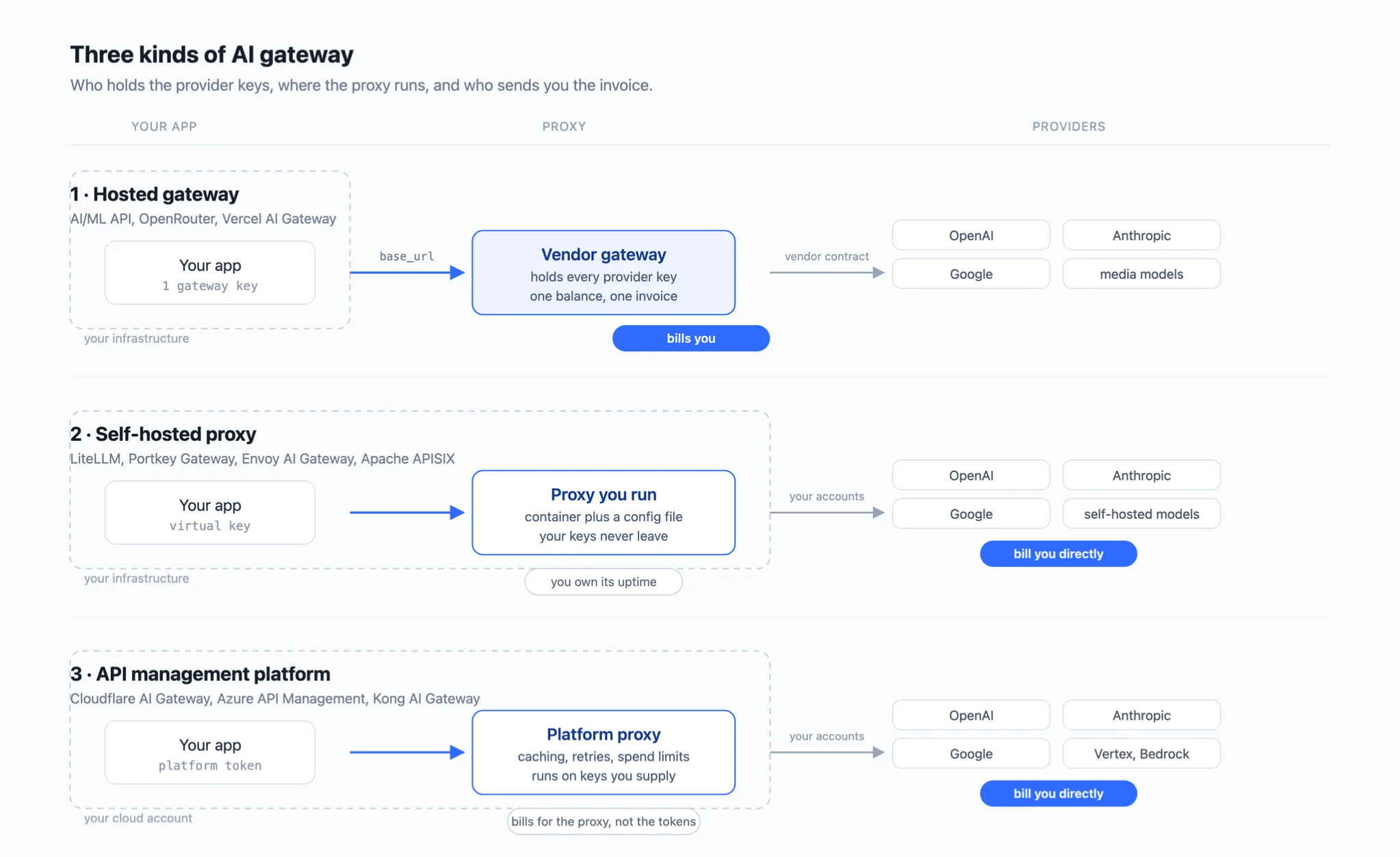Click the 'you own its uptime' pill
Image resolution: width=1400 pixels, height=857 pixels.
pyautogui.click(x=604, y=582)
